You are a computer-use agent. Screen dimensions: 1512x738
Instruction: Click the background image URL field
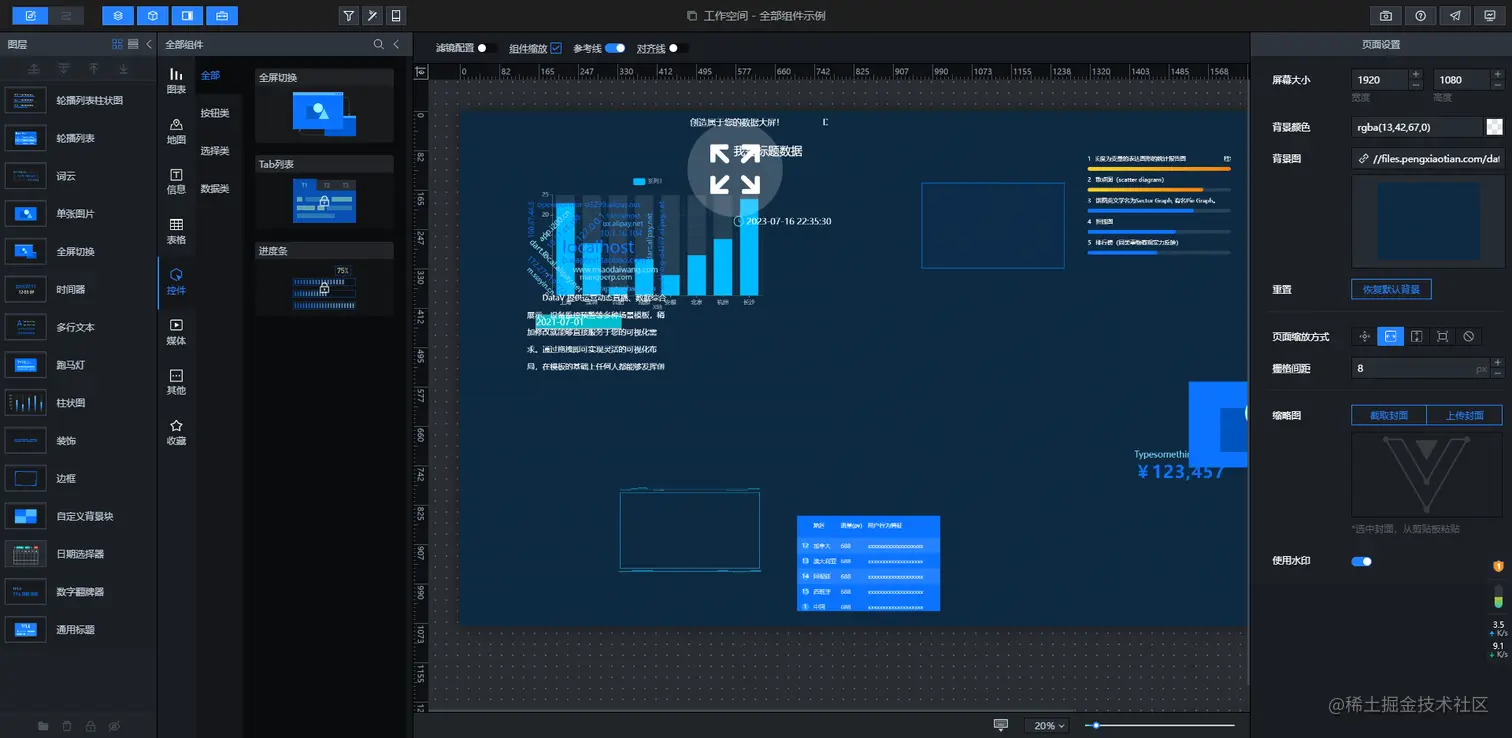(x=1427, y=158)
